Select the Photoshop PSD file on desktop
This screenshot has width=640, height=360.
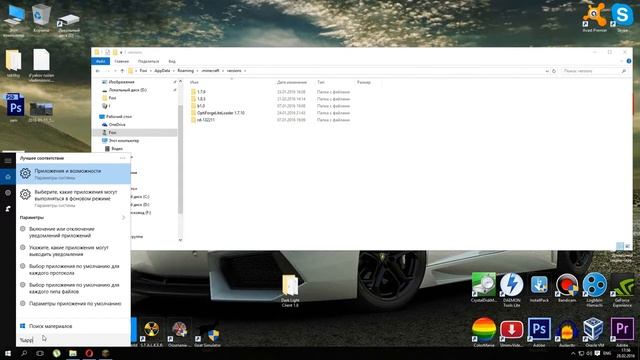[x=15, y=107]
